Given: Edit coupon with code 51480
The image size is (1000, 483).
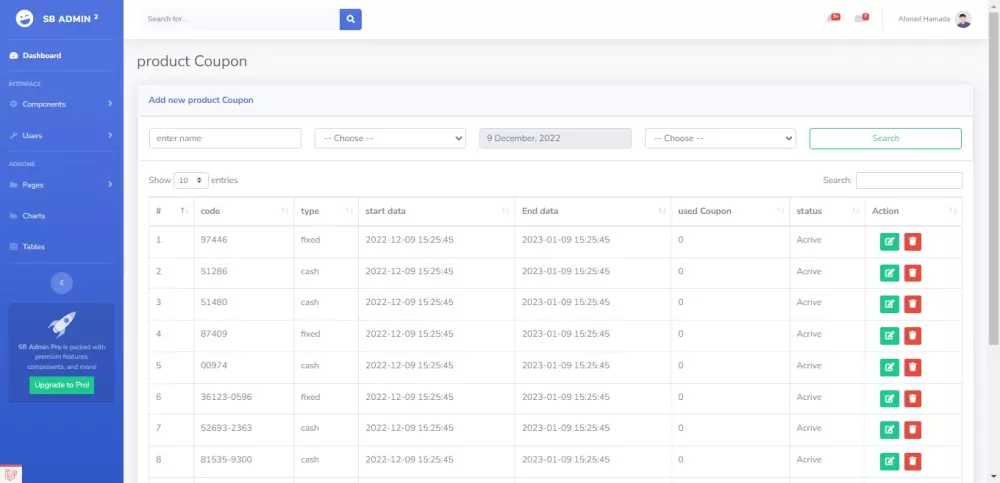Looking at the screenshot, I should 889,304.
